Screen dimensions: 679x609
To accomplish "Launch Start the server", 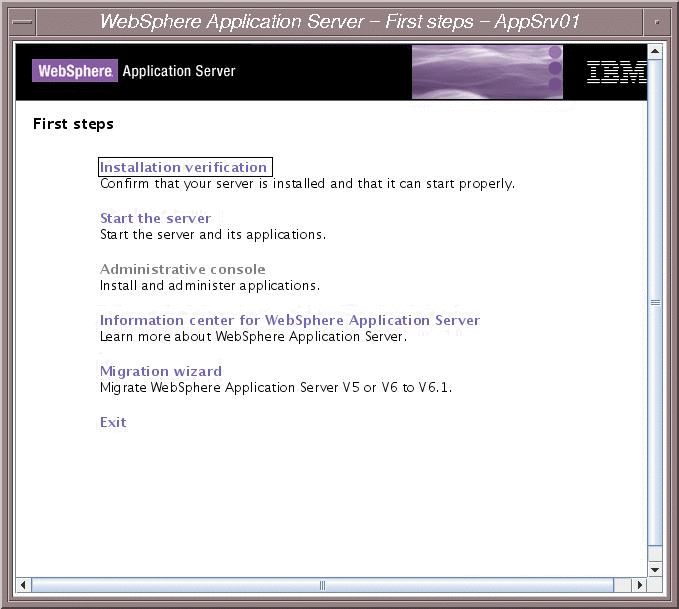I will tap(155, 218).
